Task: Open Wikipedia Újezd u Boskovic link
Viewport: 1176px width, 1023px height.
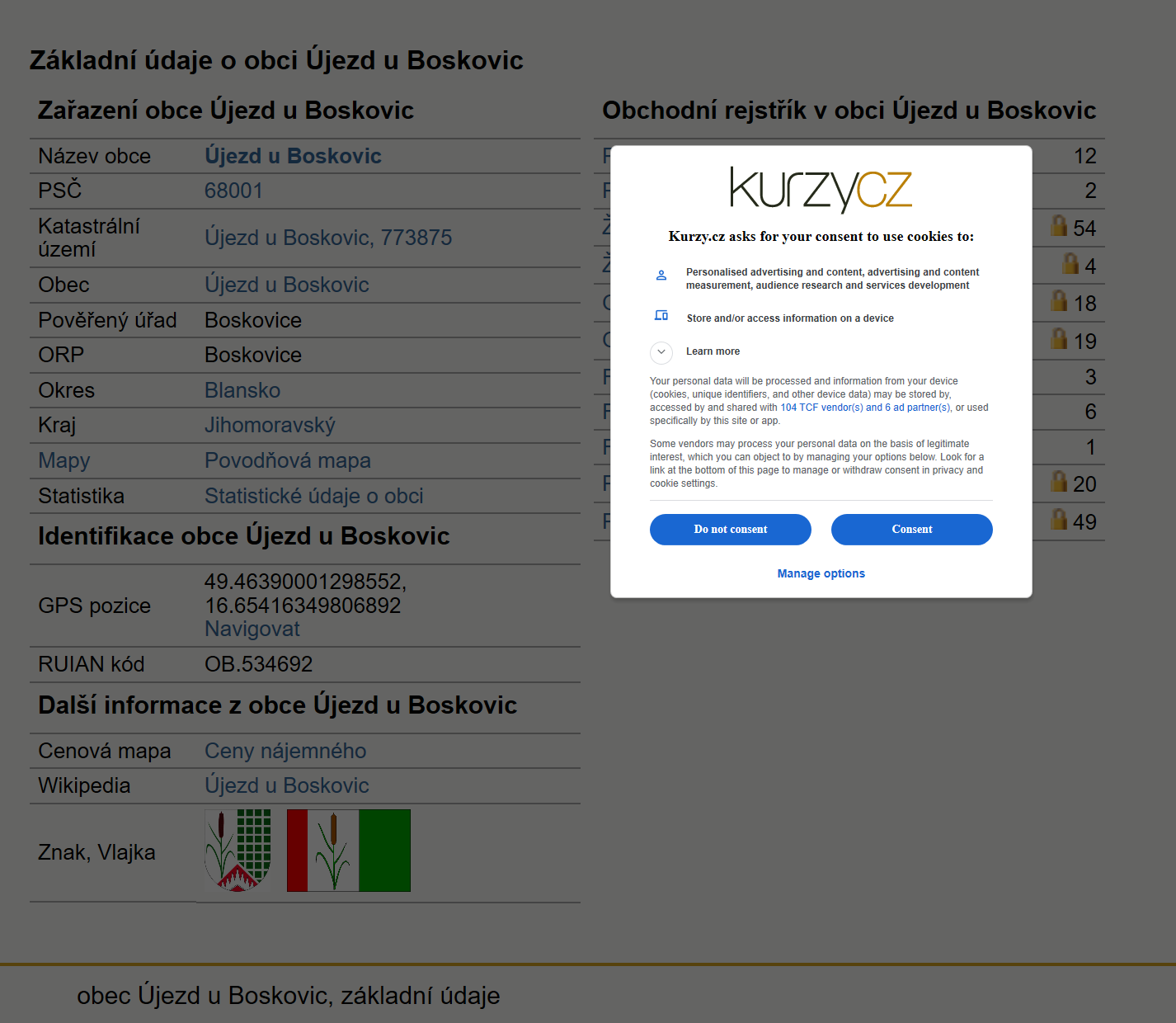Action: click(286, 785)
